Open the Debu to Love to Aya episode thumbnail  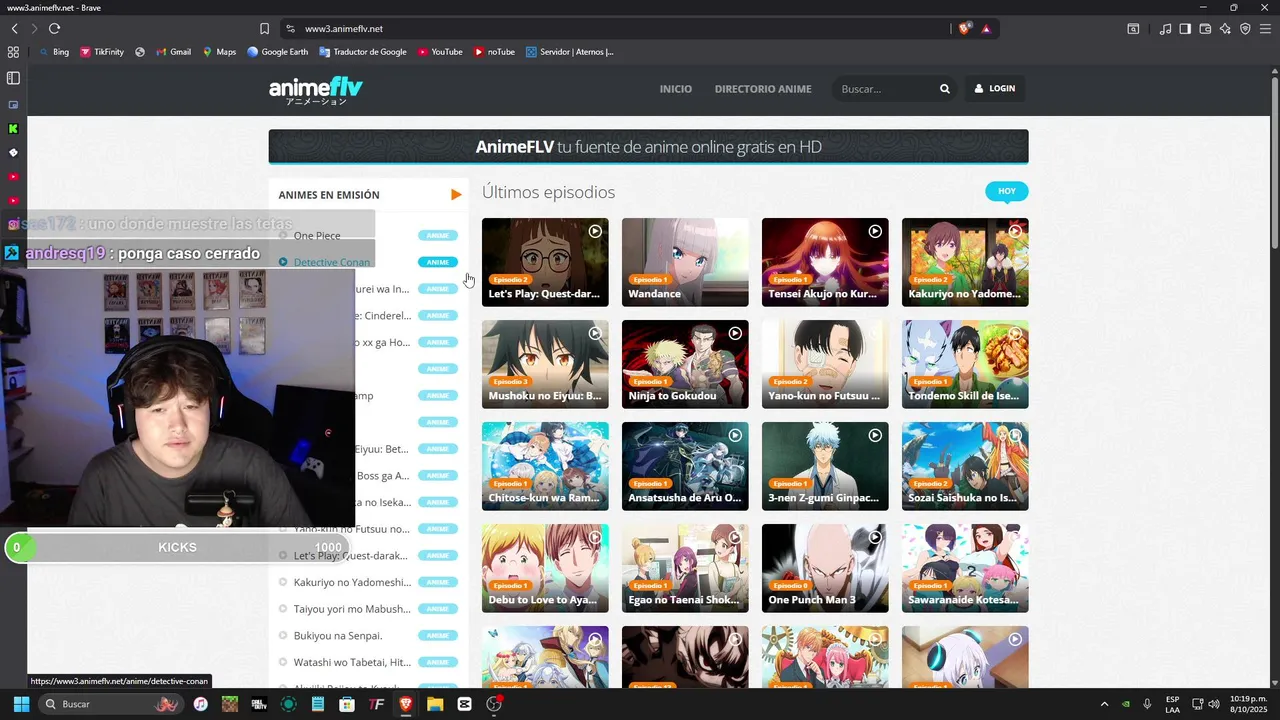545,568
